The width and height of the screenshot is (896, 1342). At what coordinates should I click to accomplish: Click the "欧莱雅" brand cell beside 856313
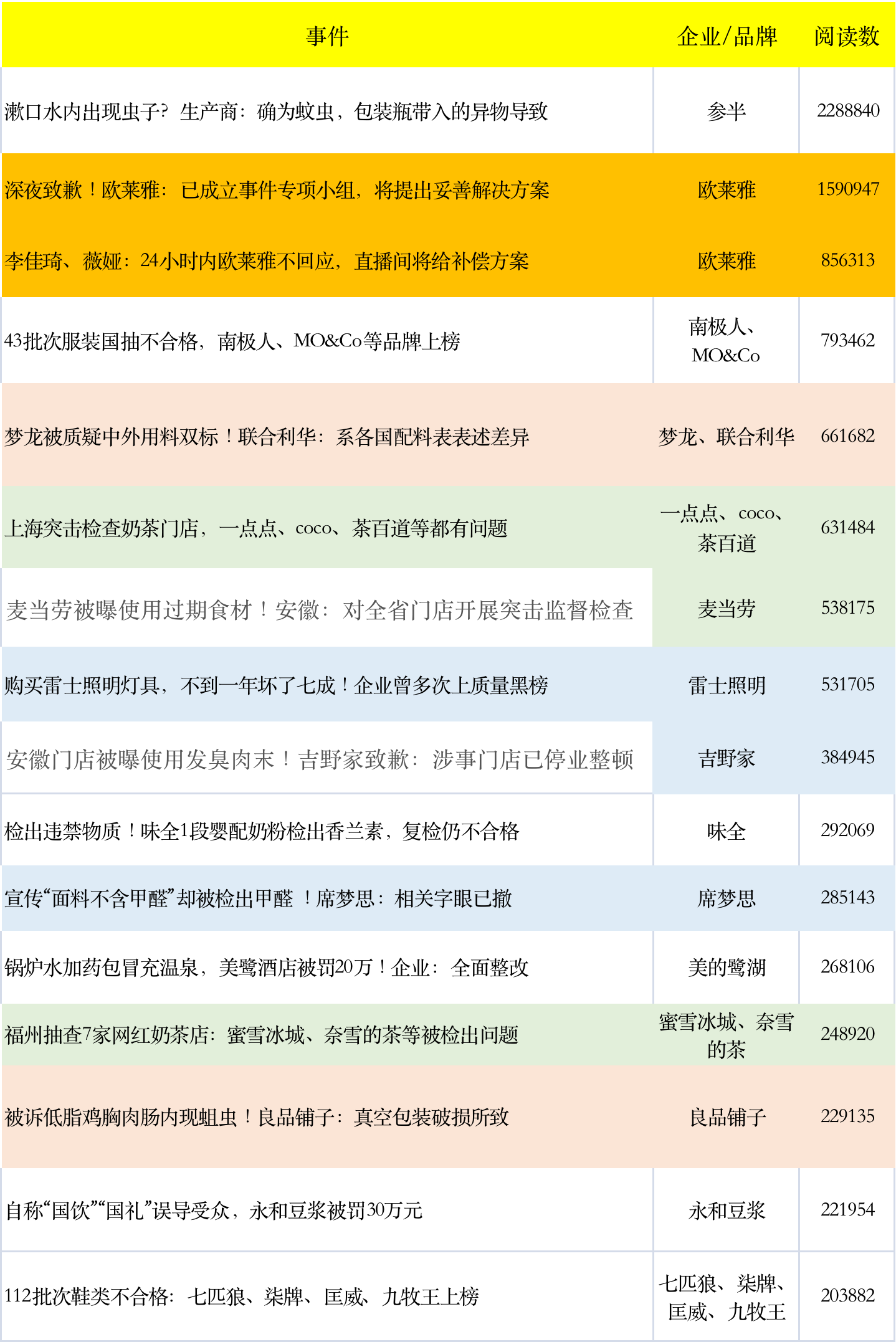(x=727, y=261)
